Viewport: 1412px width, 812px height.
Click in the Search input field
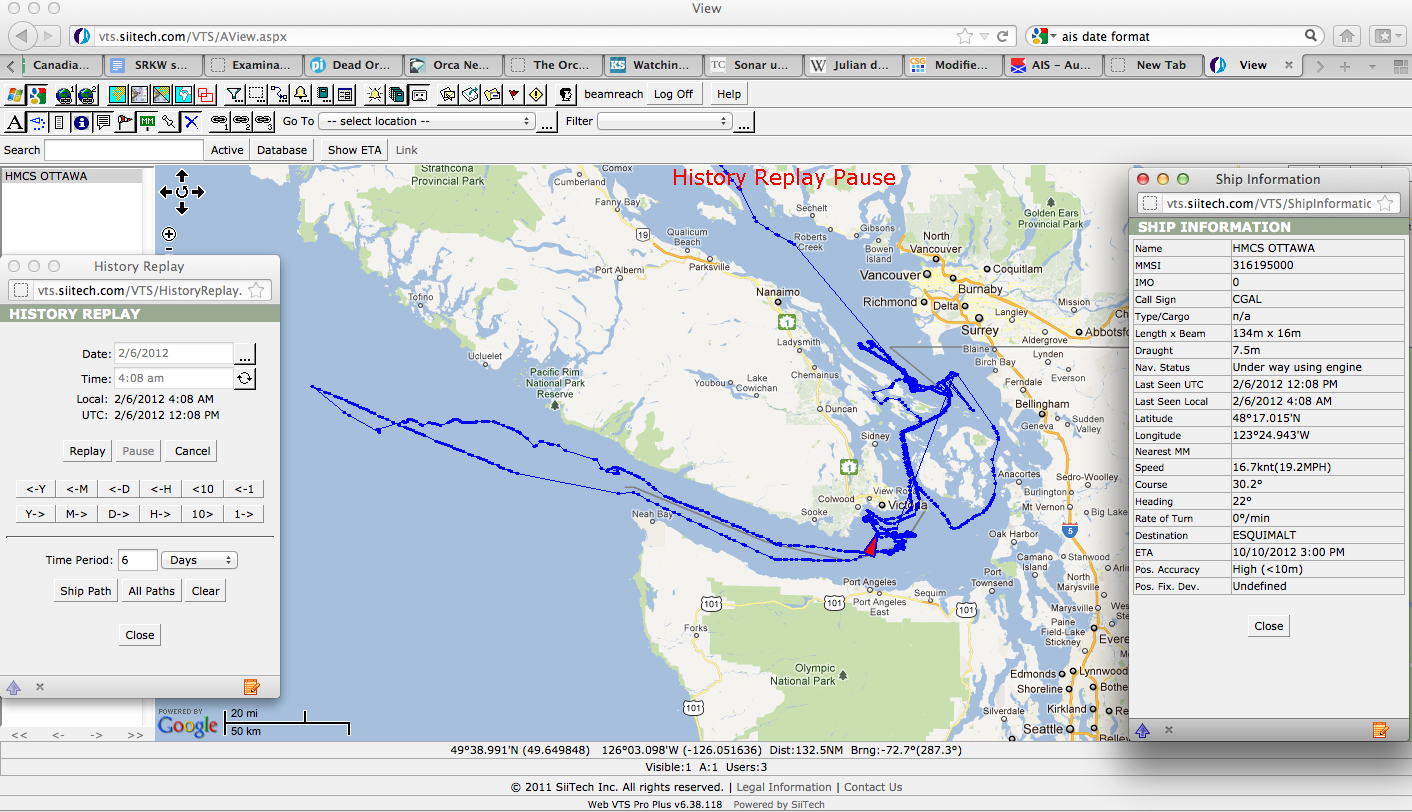coord(123,150)
